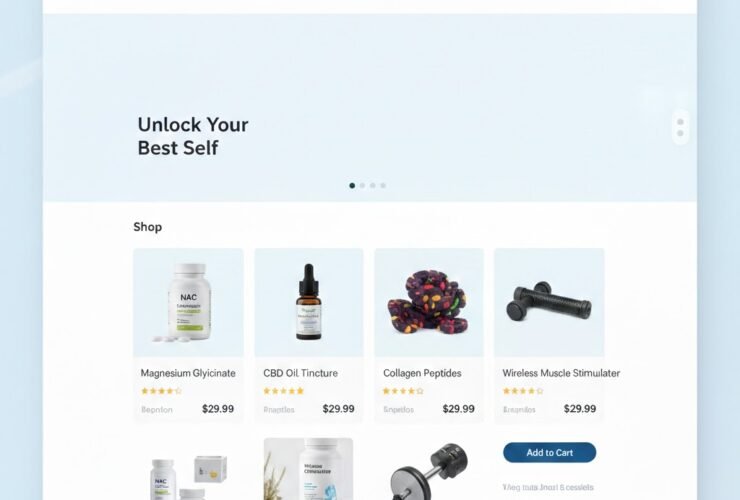Click star rating under Magnesium Glyicinate
Image resolution: width=740 pixels, height=500 pixels.
[161, 391]
